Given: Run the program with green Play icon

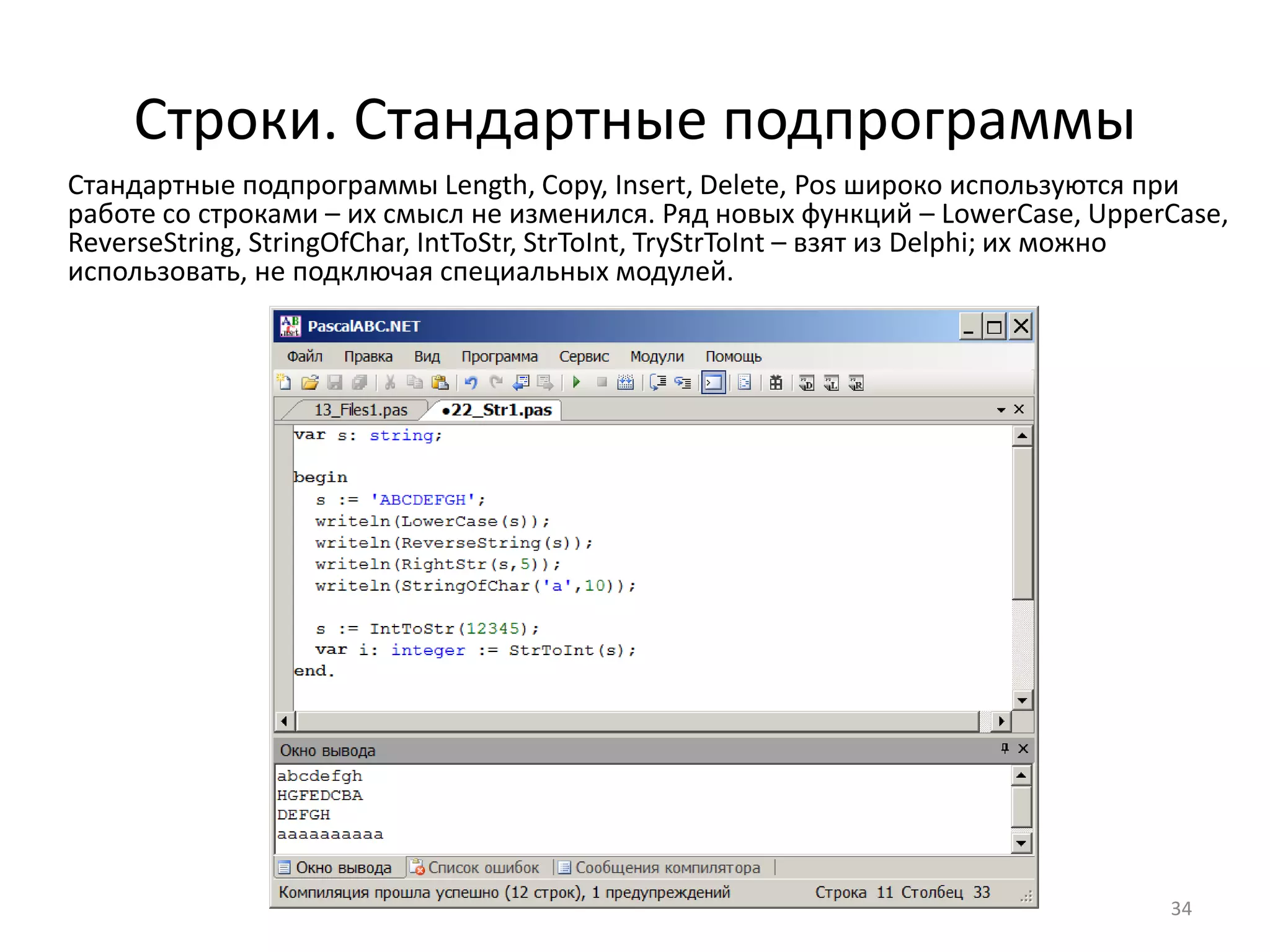Looking at the screenshot, I should (x=576, y=382).
